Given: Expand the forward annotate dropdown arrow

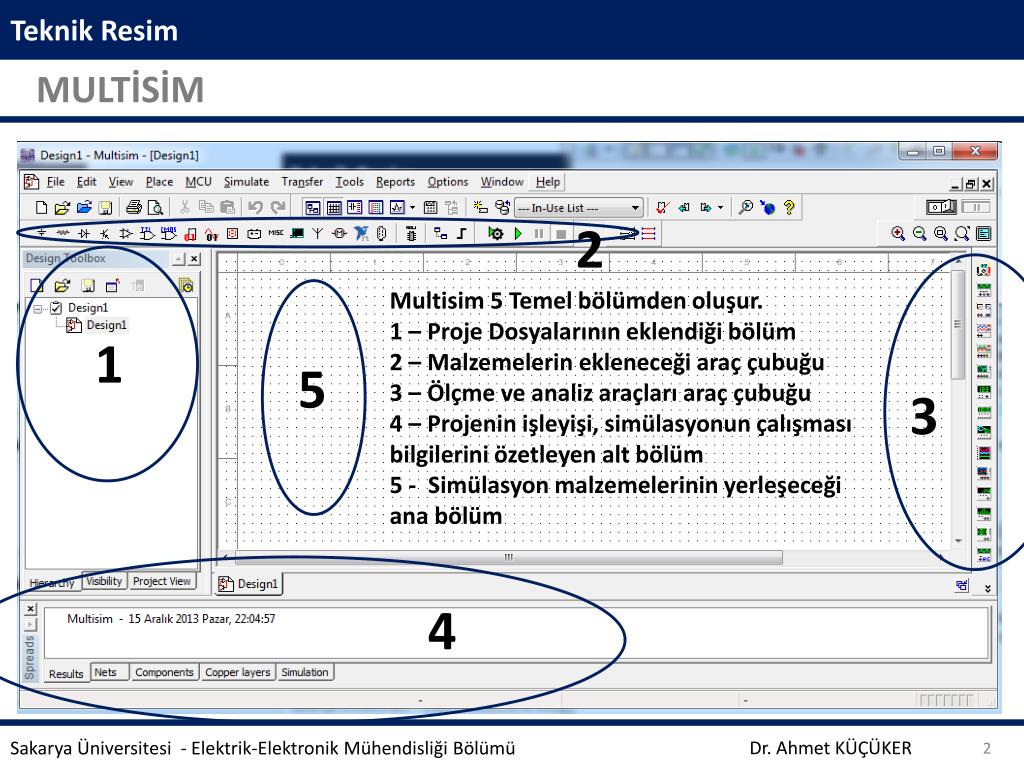Looking at the screenshot, I should point(720,208).
